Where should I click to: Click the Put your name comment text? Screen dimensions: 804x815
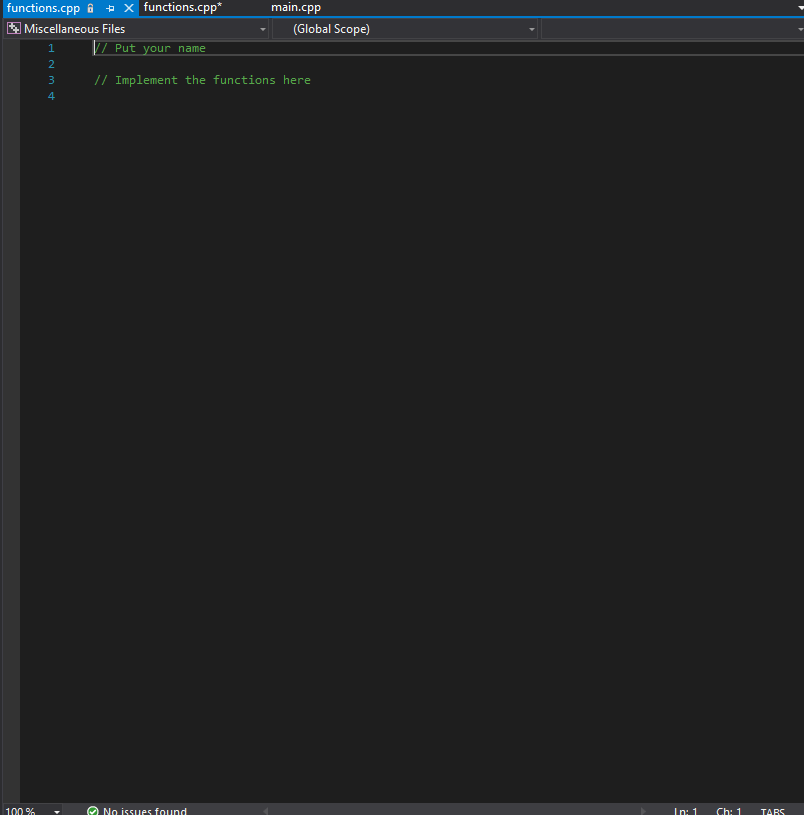pyautogui.click(x=150, y=47)
